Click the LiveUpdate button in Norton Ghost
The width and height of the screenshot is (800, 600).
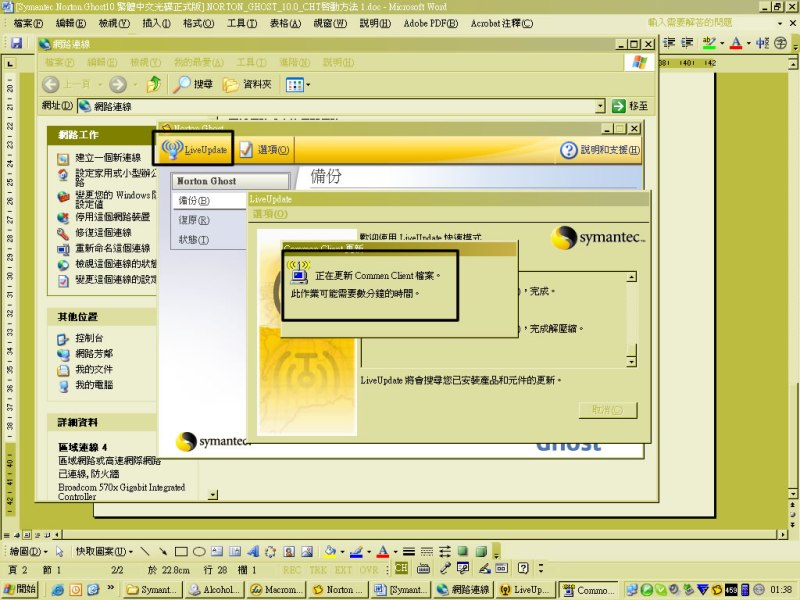[x=194, y=149]
